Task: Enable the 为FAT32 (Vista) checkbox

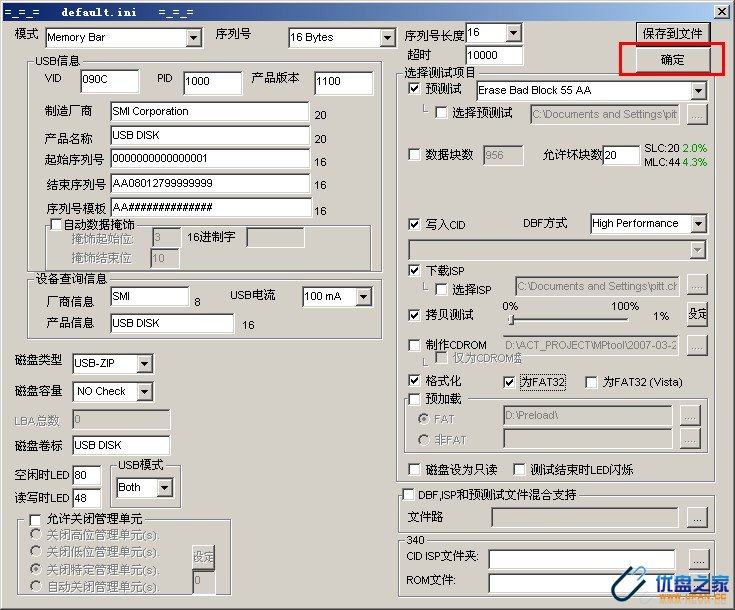Action: (591, 381)
